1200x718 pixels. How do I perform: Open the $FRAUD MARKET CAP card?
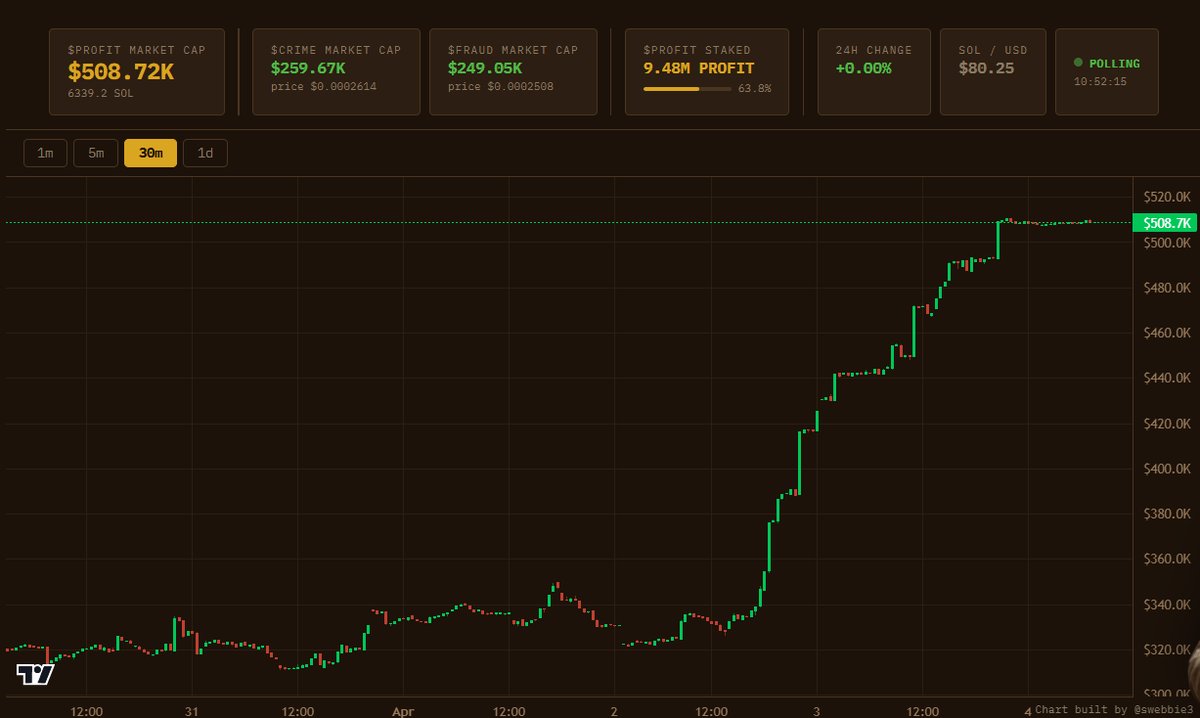click(513, 72)
